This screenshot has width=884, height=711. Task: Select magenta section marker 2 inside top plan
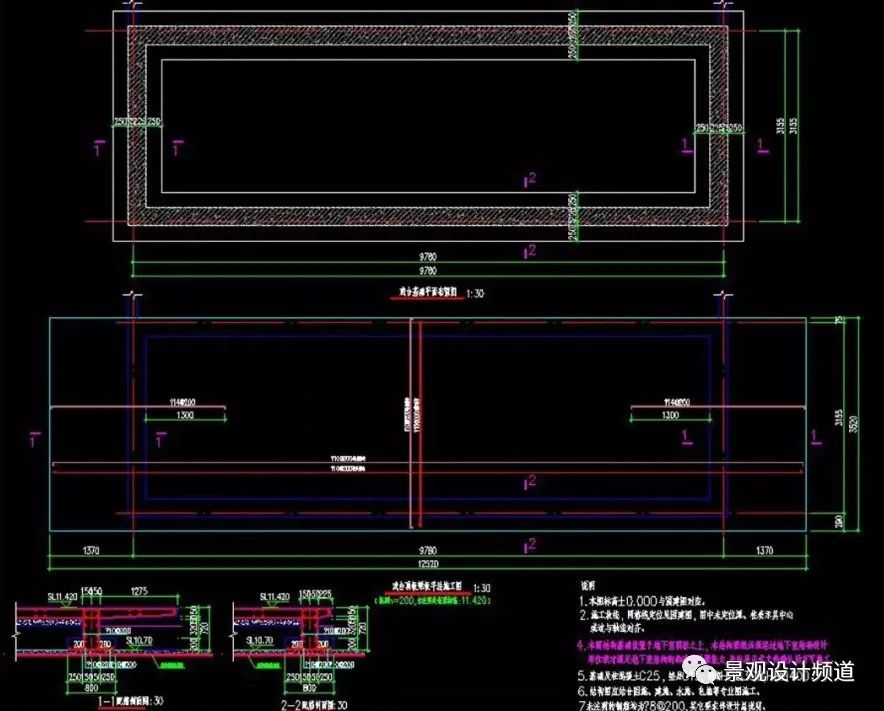[531, 179]
